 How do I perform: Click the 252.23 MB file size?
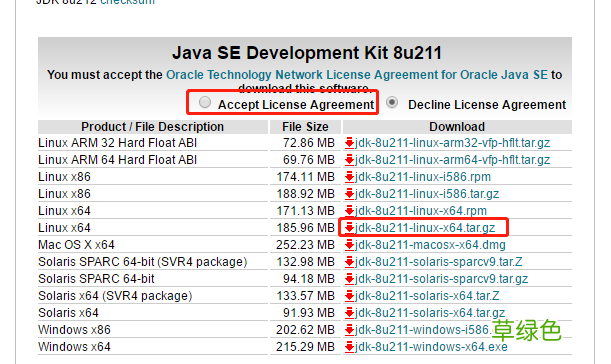pos(306,245)
